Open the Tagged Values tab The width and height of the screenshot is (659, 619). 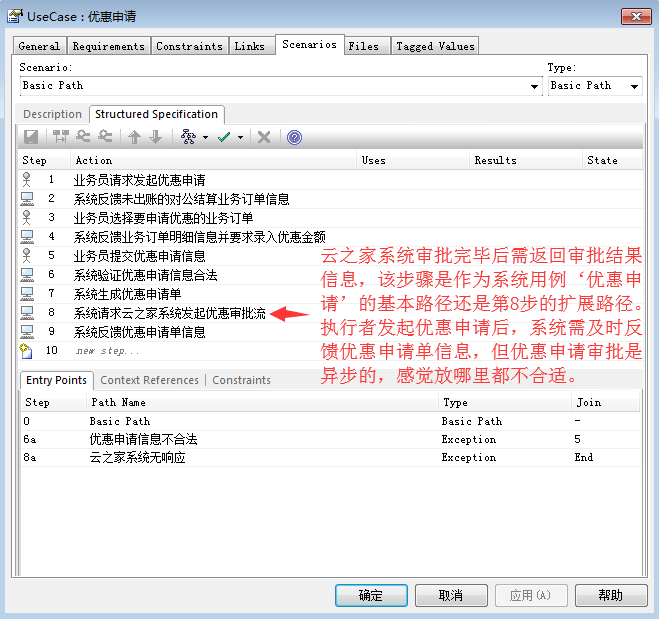(x=435, y=46)
